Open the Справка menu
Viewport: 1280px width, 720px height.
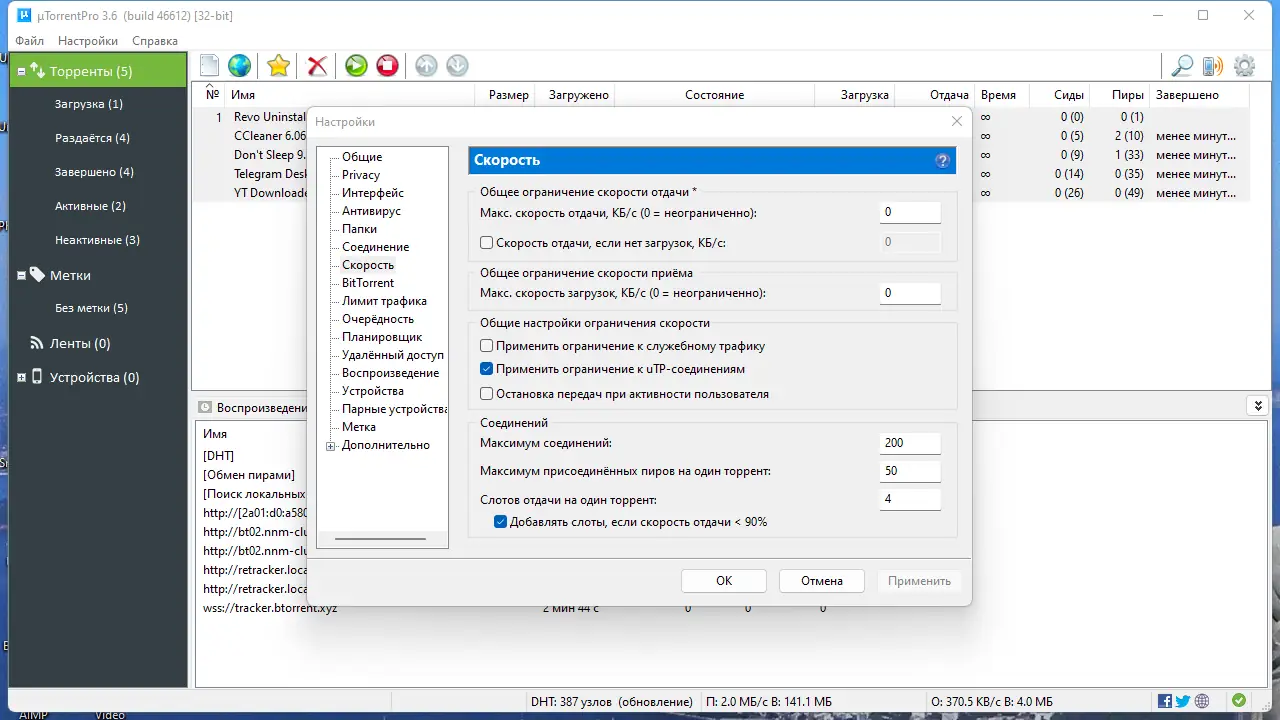click(155, 41)
